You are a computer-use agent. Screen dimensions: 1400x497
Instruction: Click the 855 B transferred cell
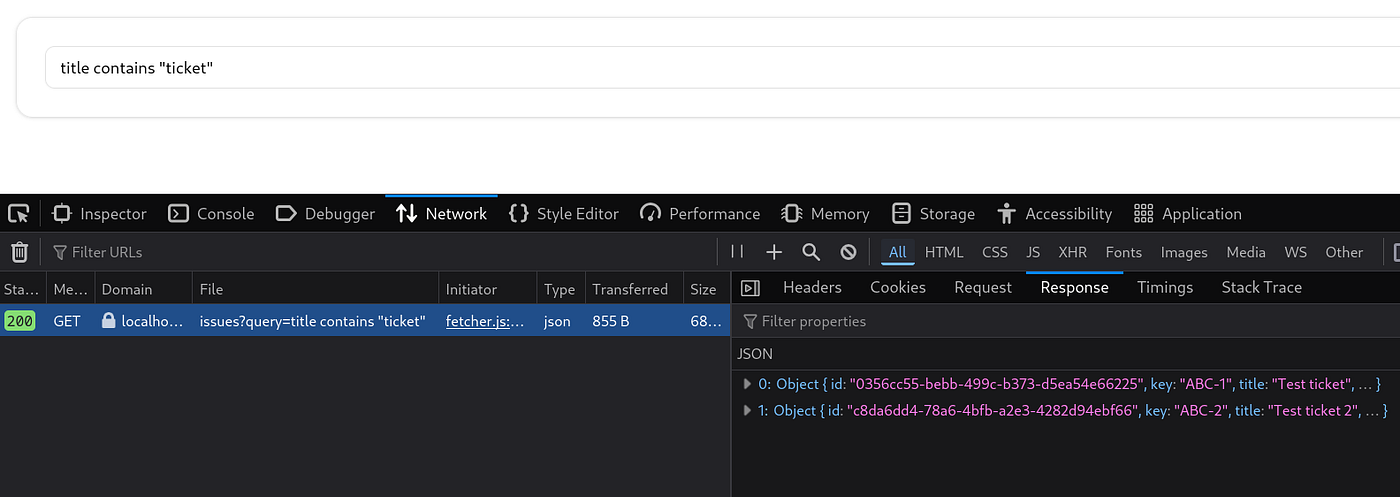point(610,321)
